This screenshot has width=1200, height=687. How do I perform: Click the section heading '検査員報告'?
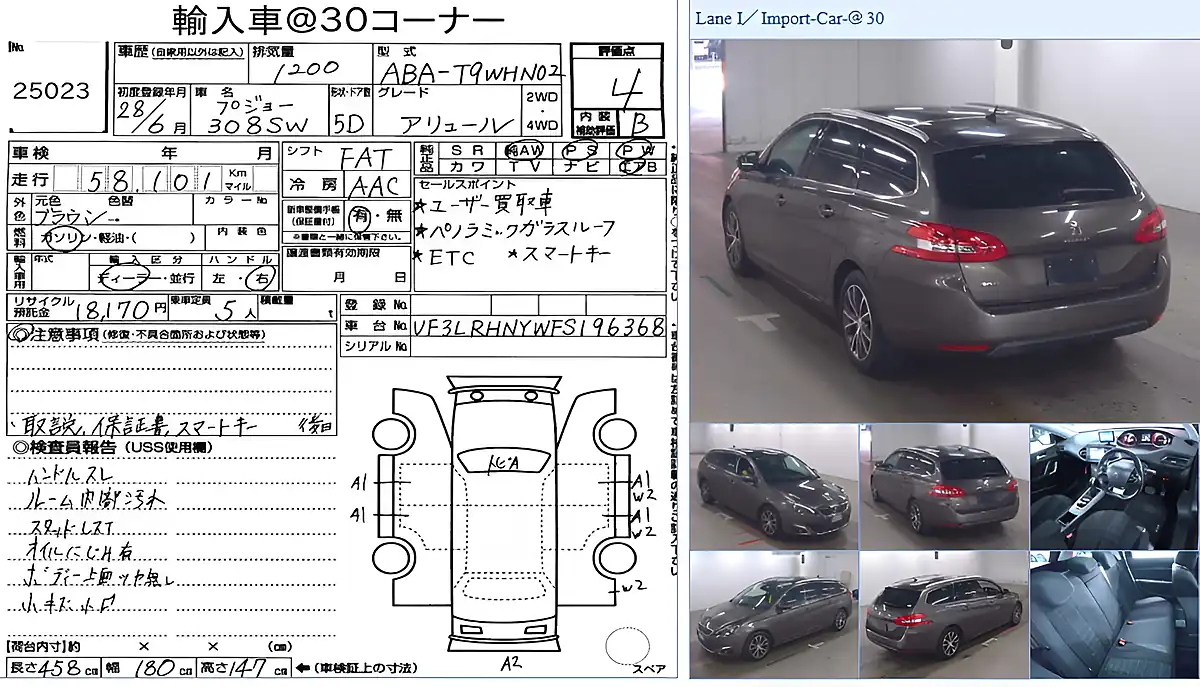tap(71, 446)
